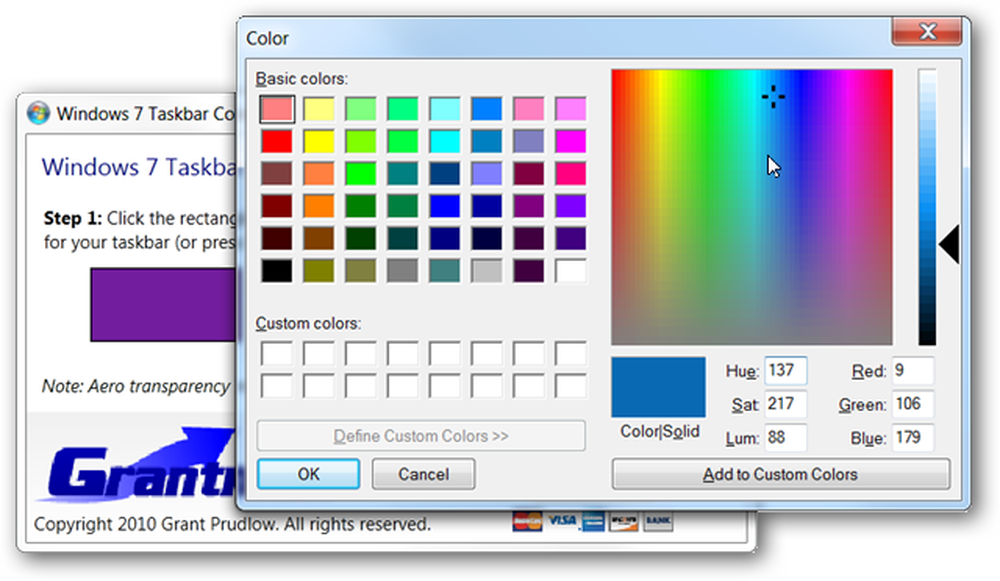
Task: Click the Red value field
Action: [x=913, y=371]
